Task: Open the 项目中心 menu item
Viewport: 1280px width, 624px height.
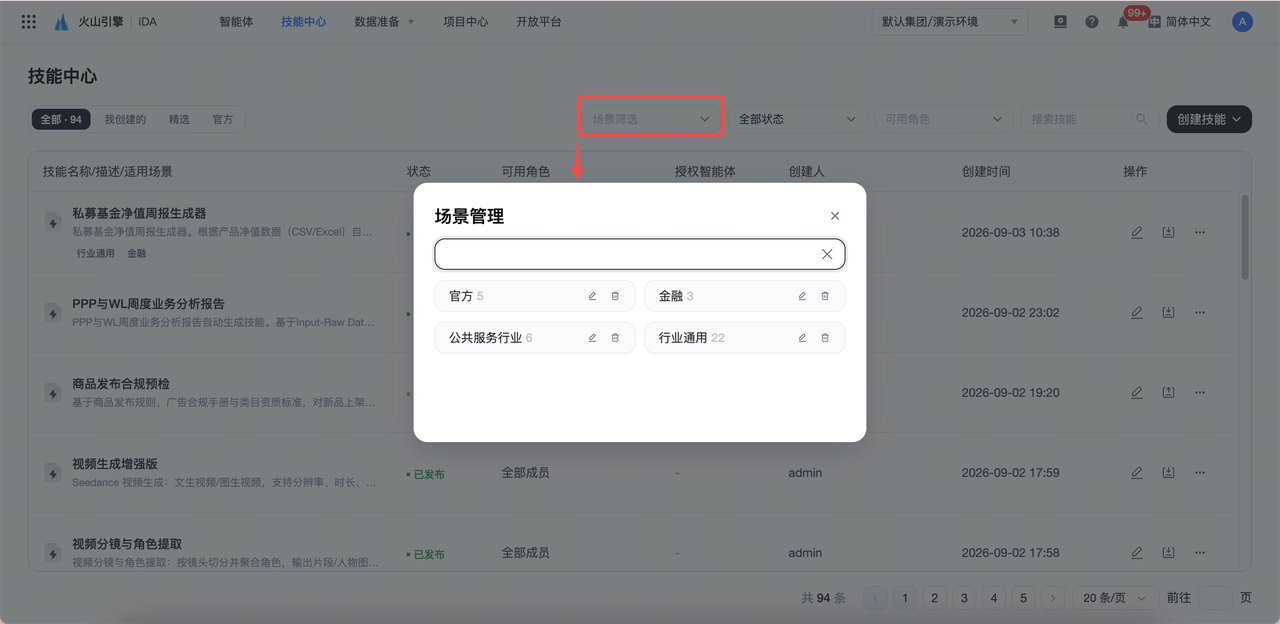Action: coord(466,21)
